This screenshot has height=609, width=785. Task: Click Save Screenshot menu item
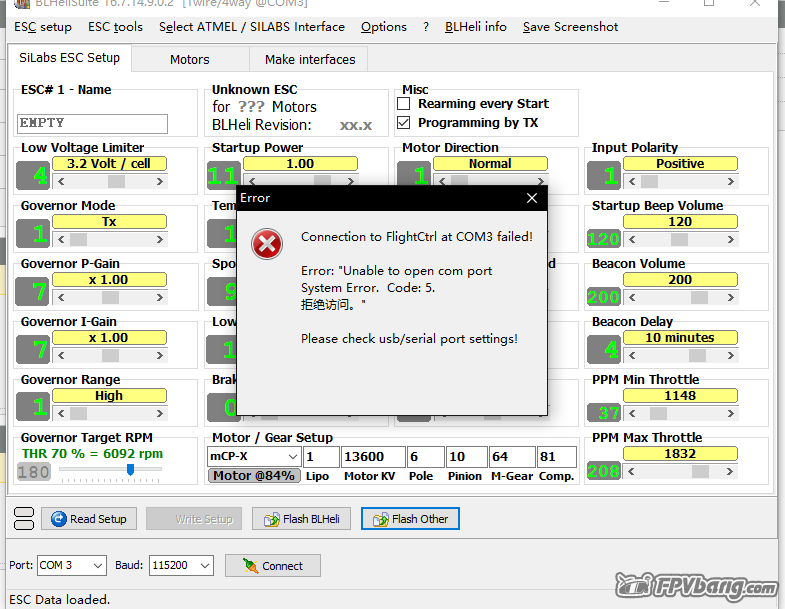click(570, 27)
